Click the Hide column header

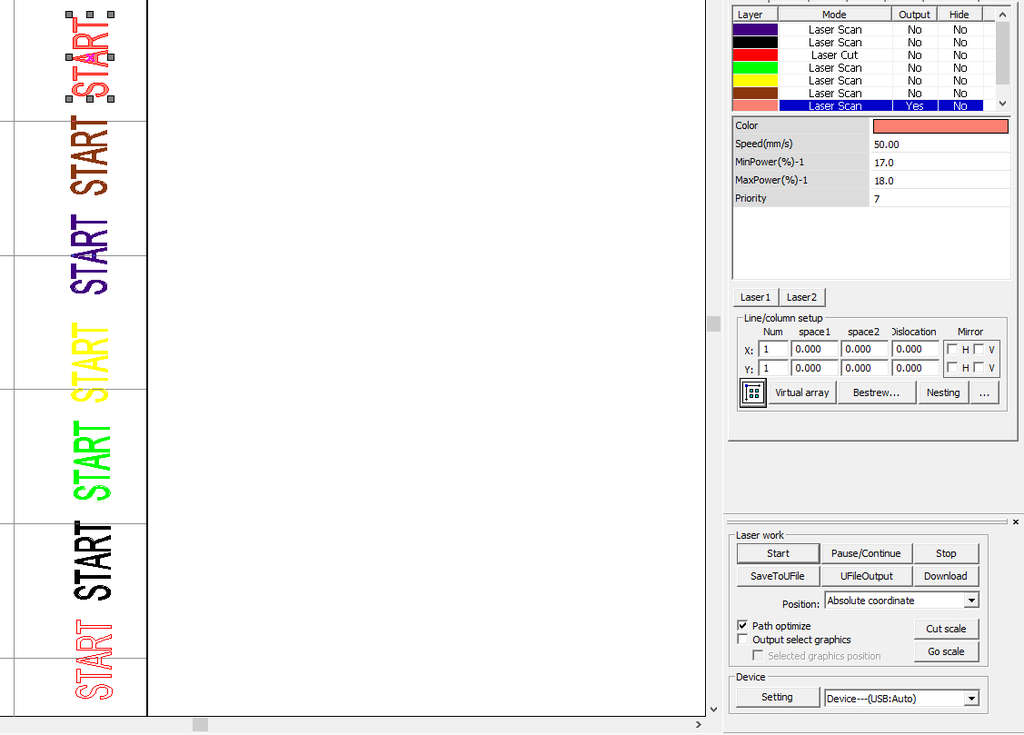click(959, 14)
